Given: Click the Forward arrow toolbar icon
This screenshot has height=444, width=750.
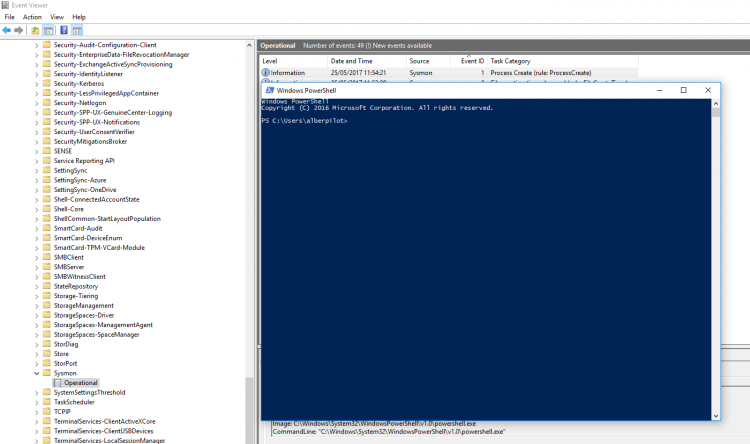Looking at the screenshot, I should pos(19,30).
